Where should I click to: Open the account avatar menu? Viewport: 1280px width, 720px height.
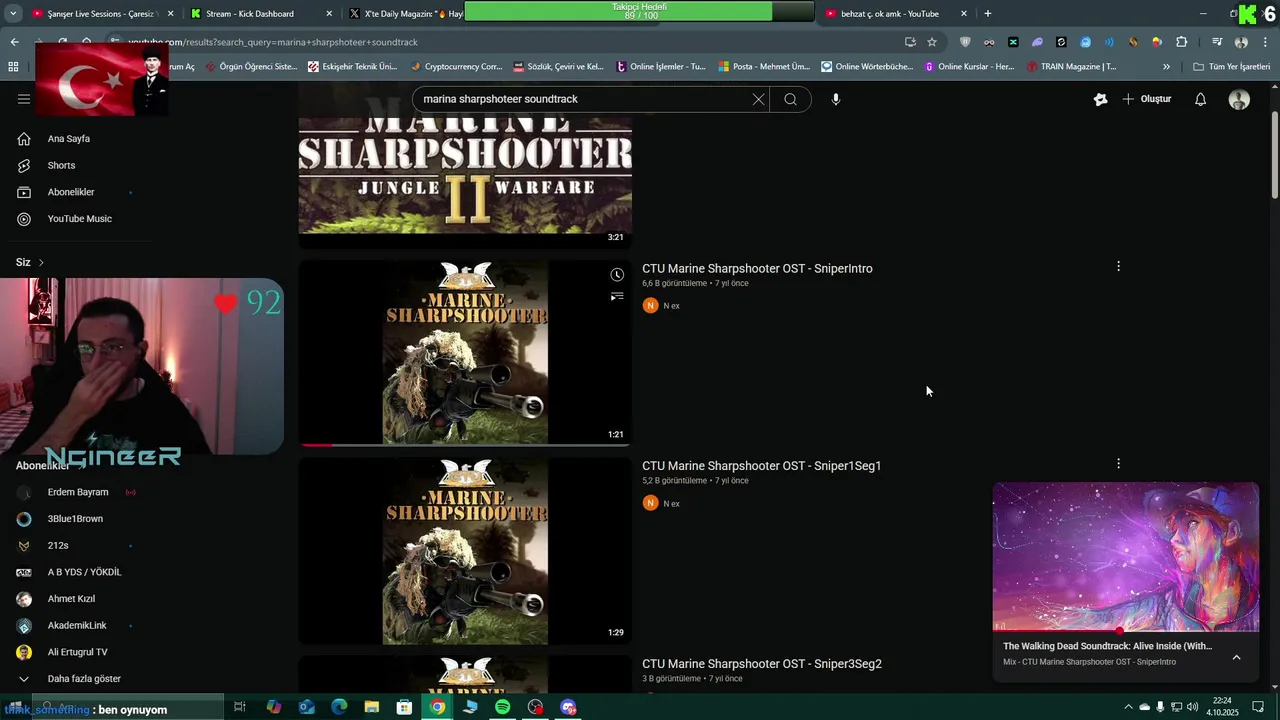pos(1239,99)
